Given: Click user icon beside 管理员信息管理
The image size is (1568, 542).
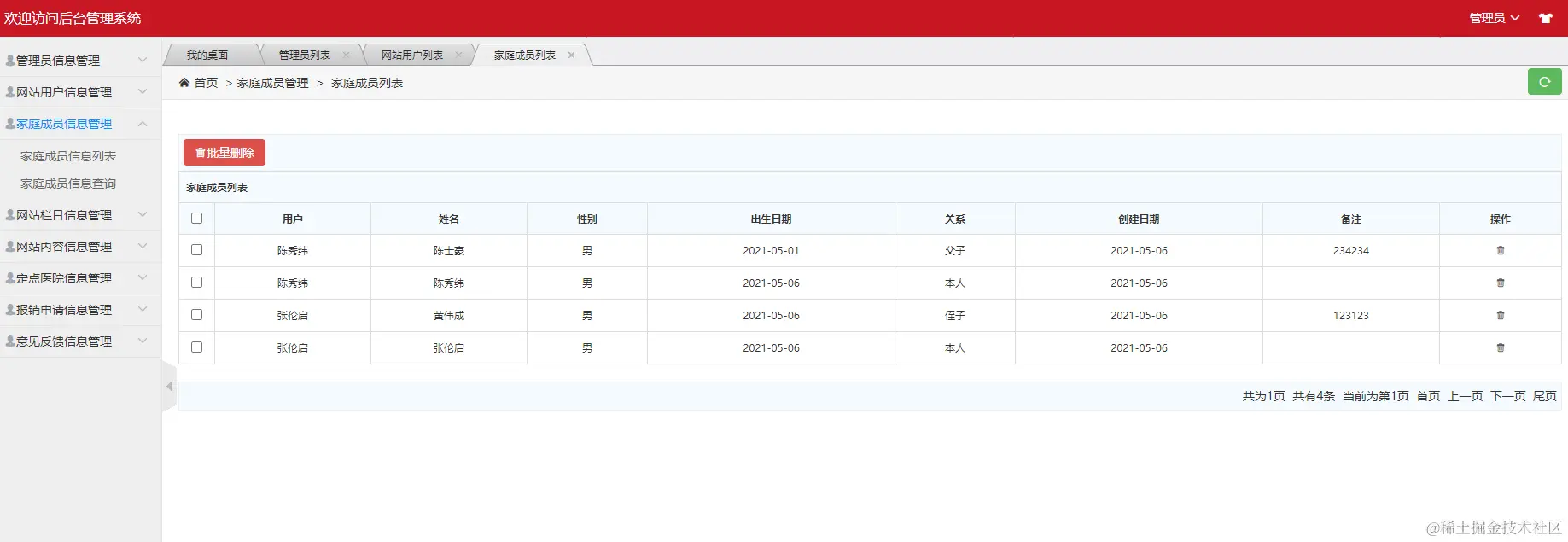Looking at the screenshot, I should pos(10,61).
